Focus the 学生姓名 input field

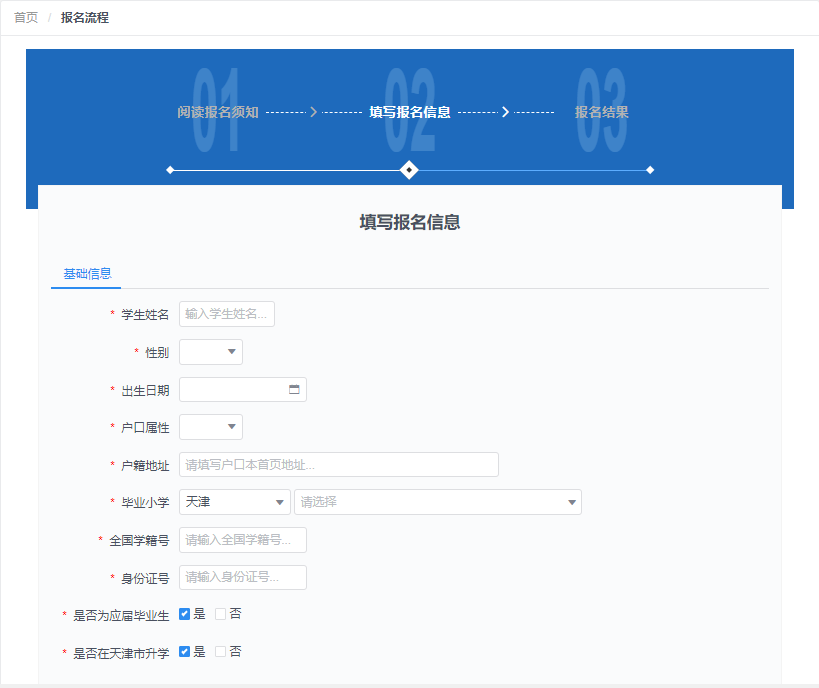[x=227, y=314]
